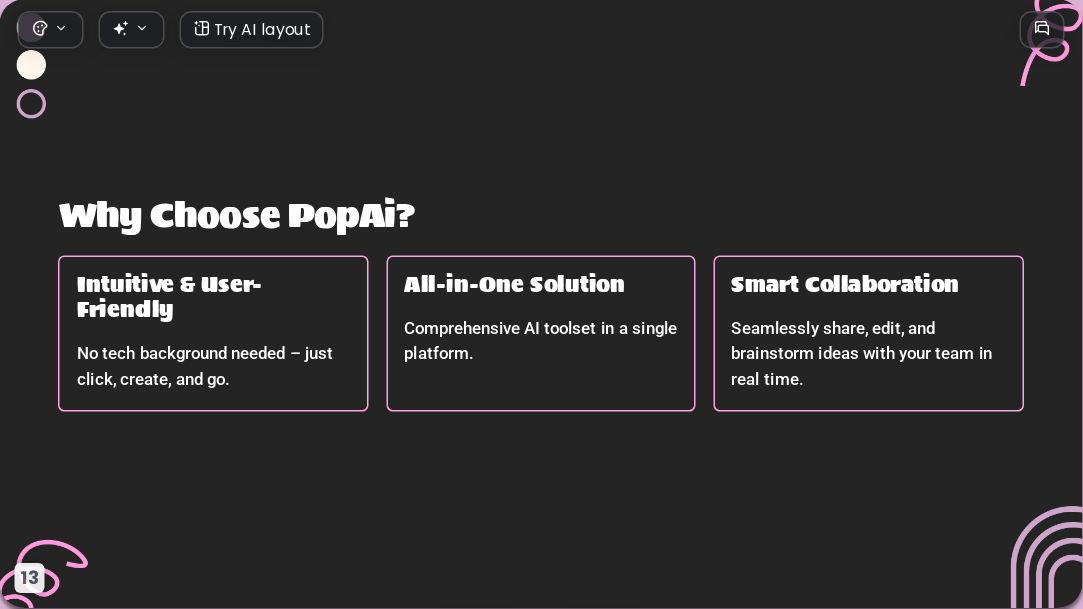Open the comments speech bubble icon

point(1042,29)
